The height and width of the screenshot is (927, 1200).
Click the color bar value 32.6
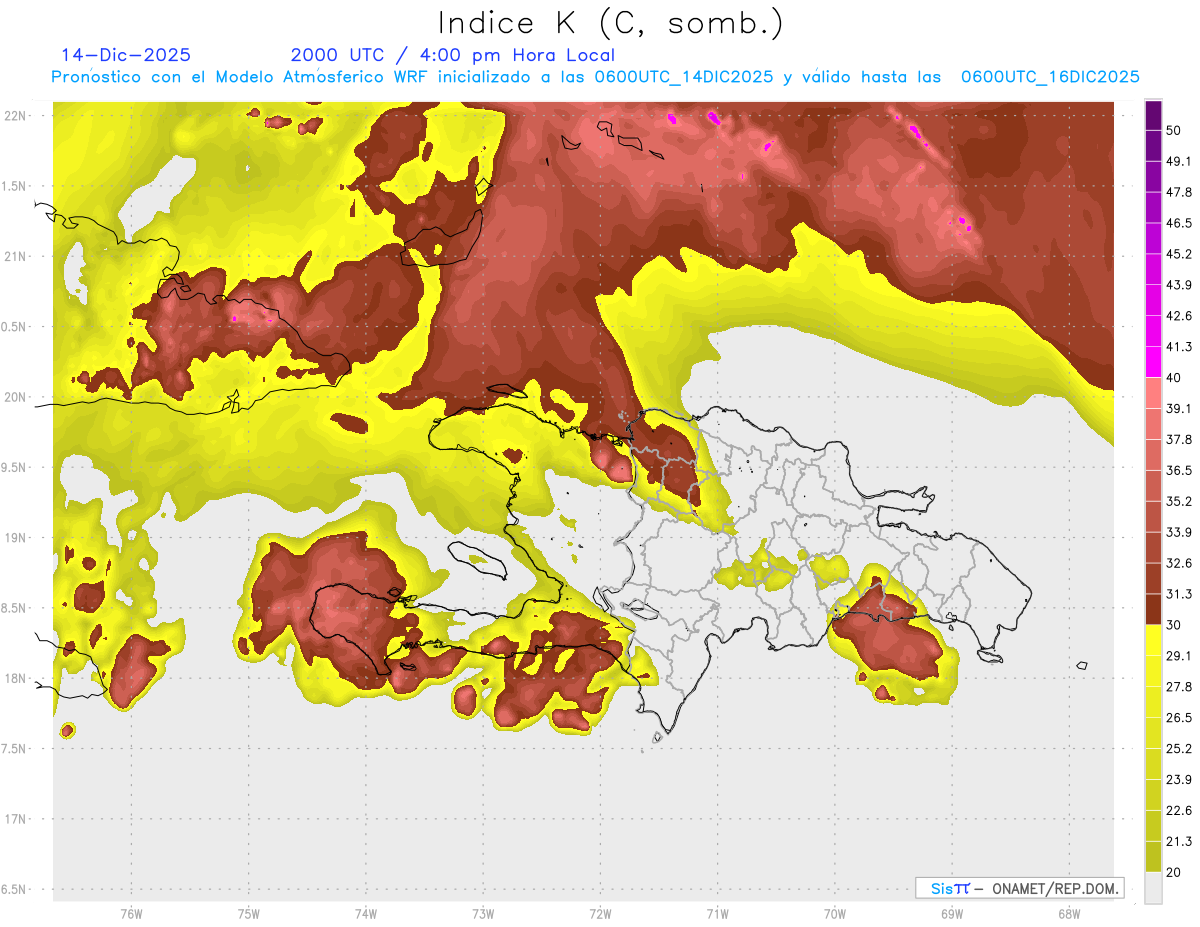pyautogui.click(x=1178, y=563)
